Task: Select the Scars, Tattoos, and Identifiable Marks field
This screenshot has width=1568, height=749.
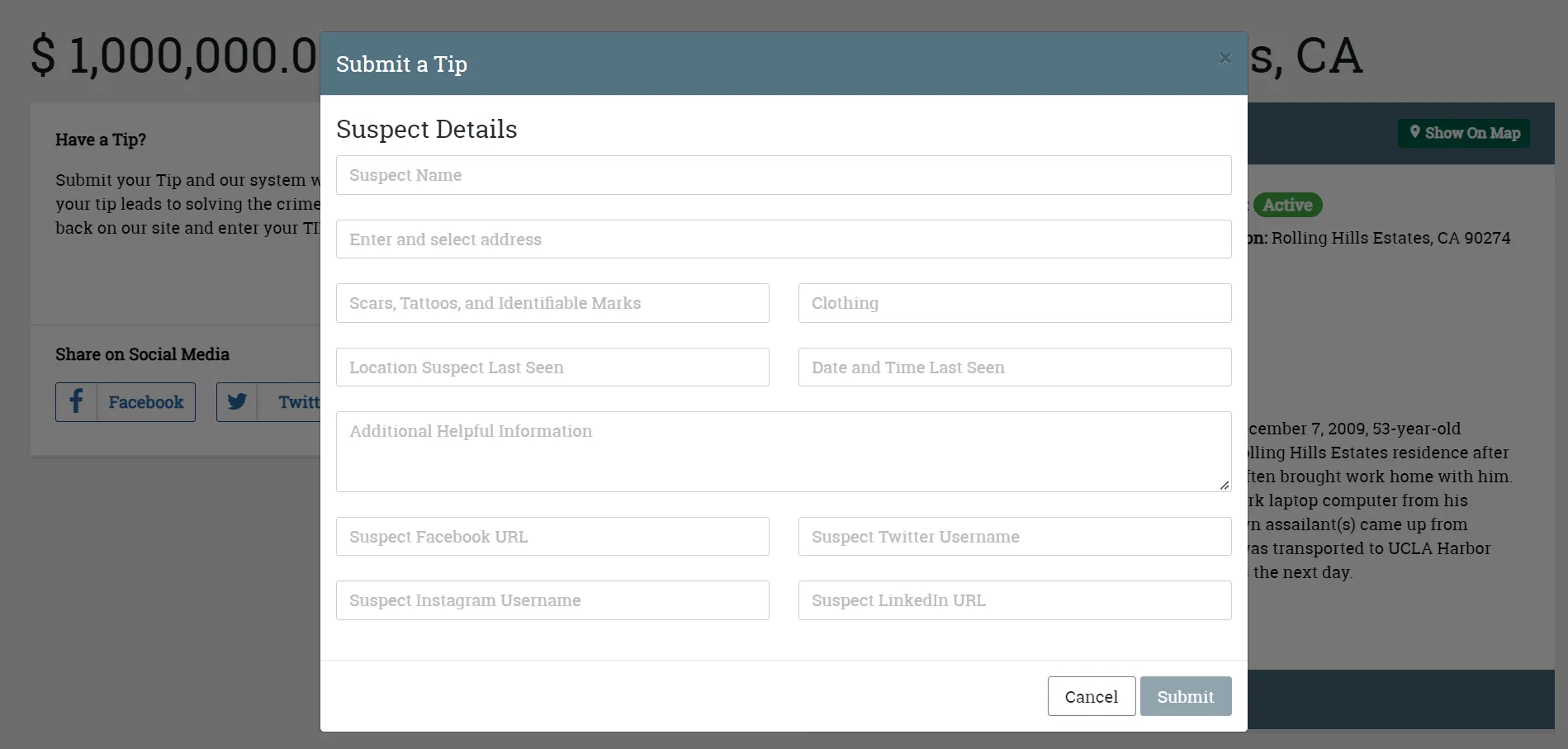Action: click(x=552, y=303)
